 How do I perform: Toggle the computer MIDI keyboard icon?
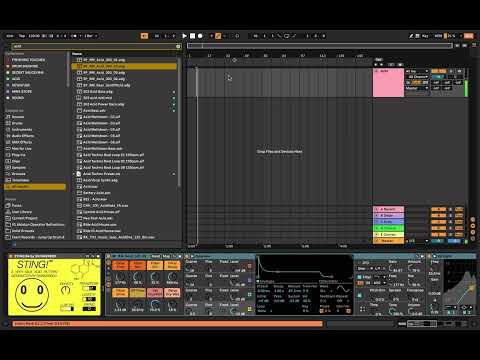(x=418, y=36)
